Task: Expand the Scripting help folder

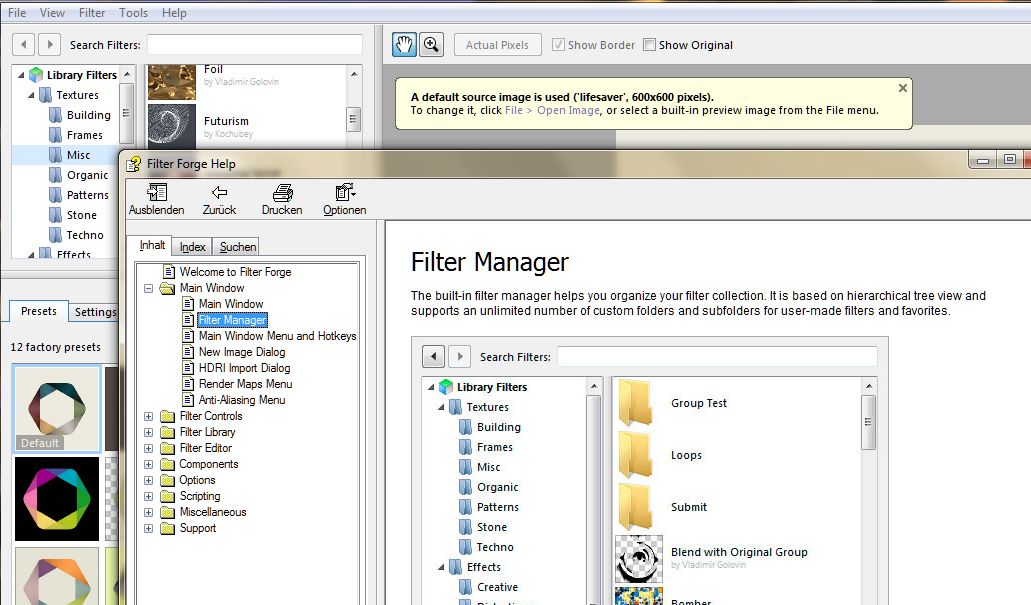Action: pos(149,496)
